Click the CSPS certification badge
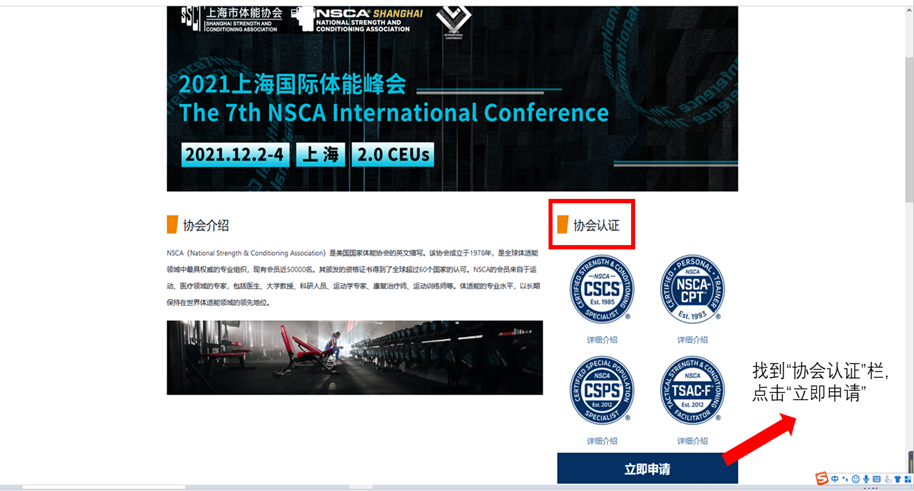The image size is (914, 491). 602,390
